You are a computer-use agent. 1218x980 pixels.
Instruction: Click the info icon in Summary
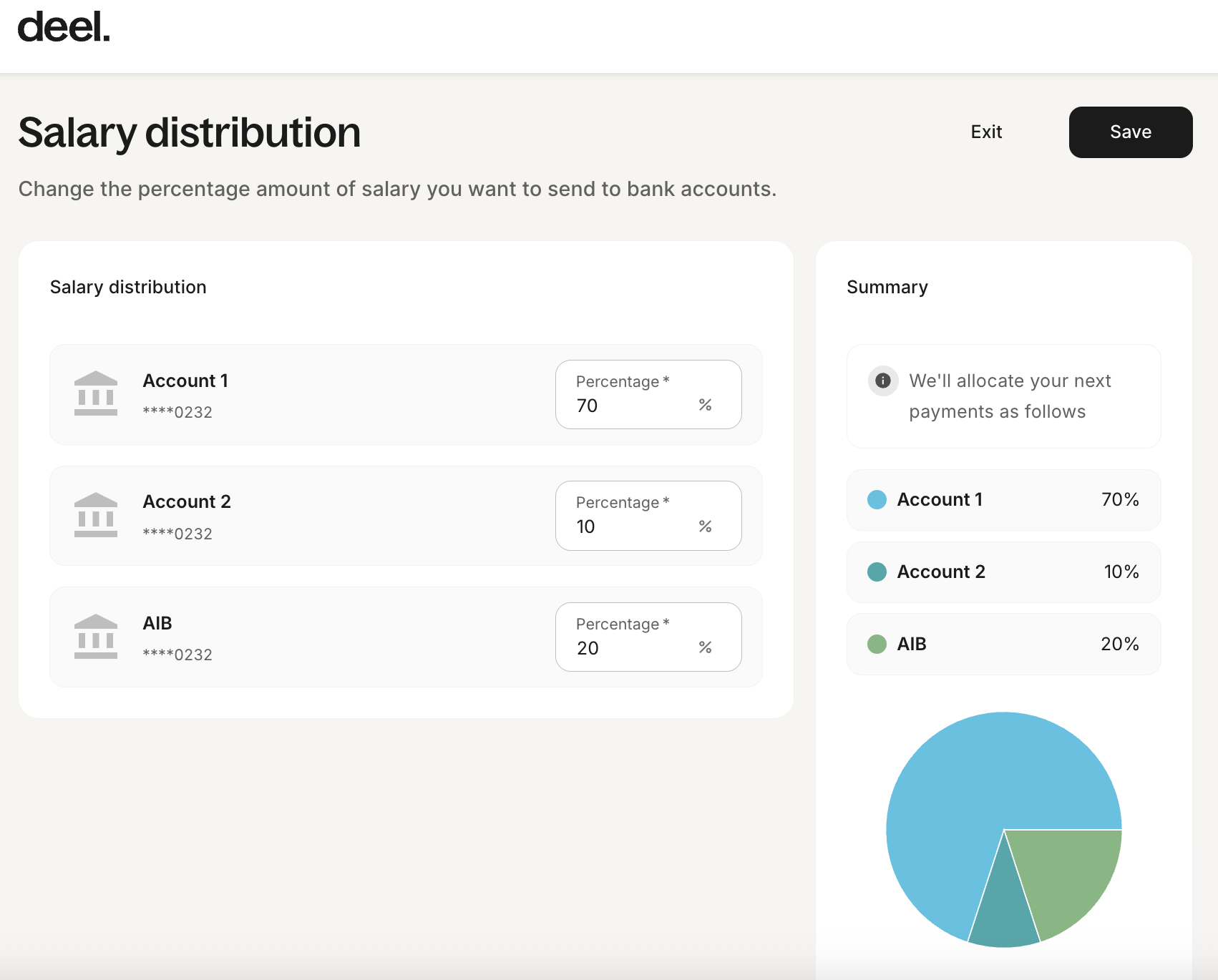point(883,381)
